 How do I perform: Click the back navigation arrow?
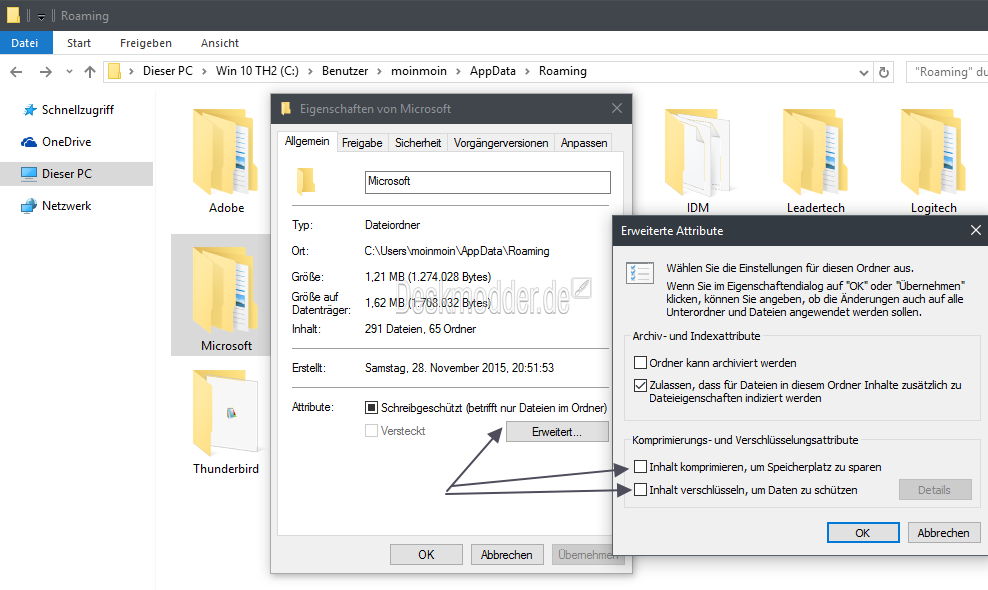point(17,72)
